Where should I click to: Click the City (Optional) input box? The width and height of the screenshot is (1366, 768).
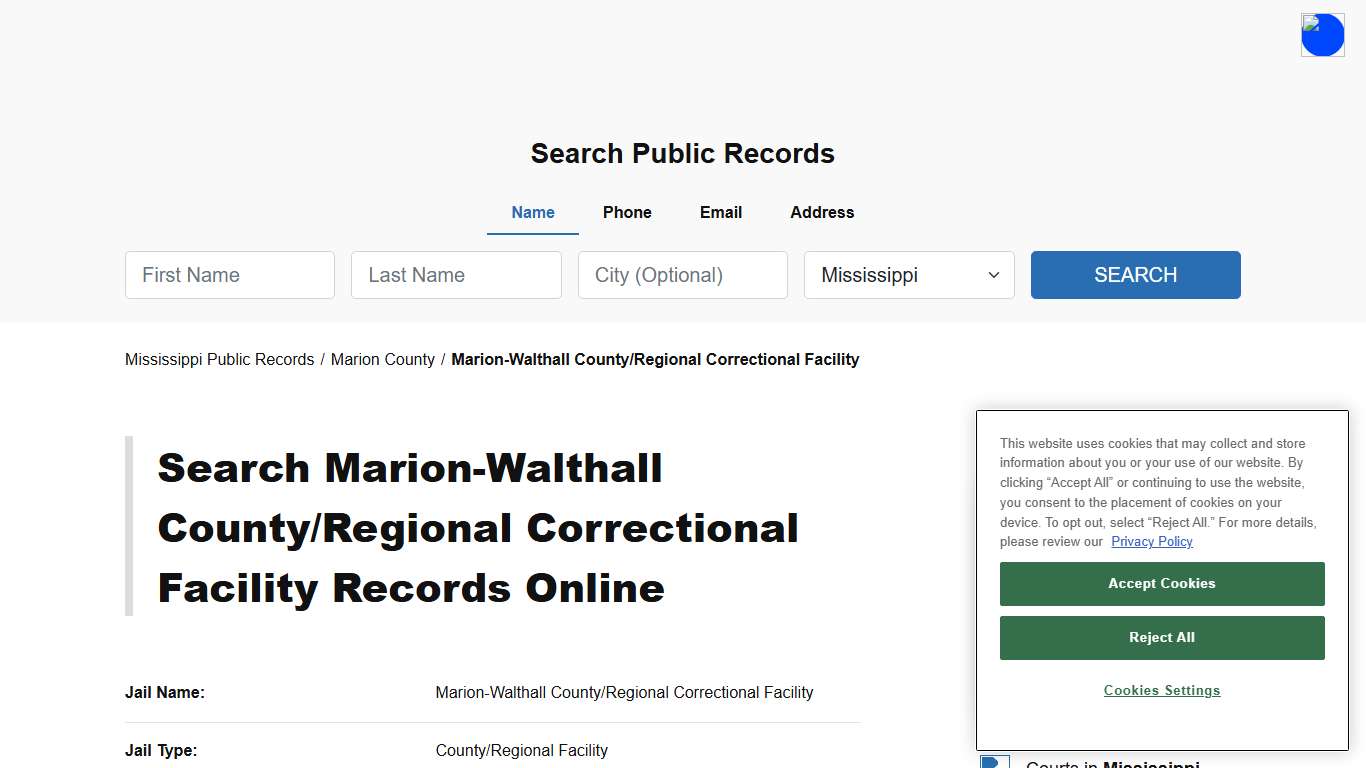click(x=682, y=275)
